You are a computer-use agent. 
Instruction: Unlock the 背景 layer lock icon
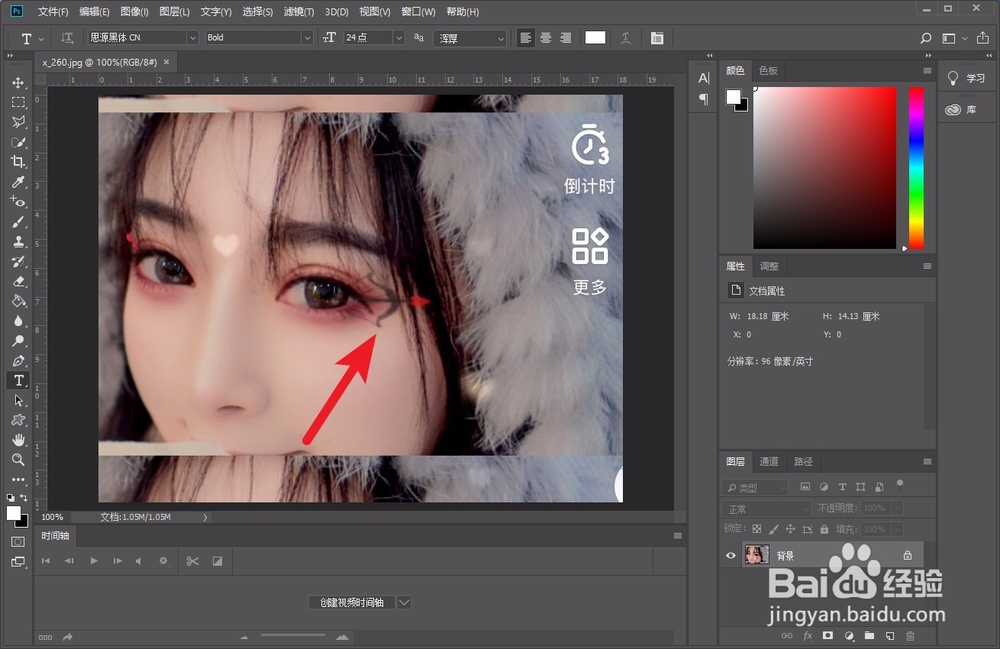click(x=906, y=555)
